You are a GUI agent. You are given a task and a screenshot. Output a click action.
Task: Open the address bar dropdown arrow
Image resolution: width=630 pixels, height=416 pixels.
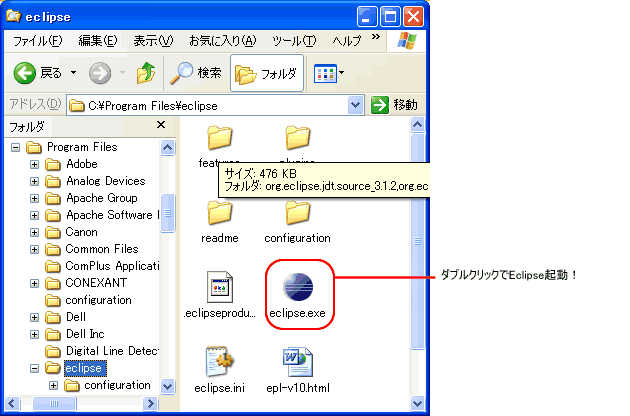click(x=356, y=105)
